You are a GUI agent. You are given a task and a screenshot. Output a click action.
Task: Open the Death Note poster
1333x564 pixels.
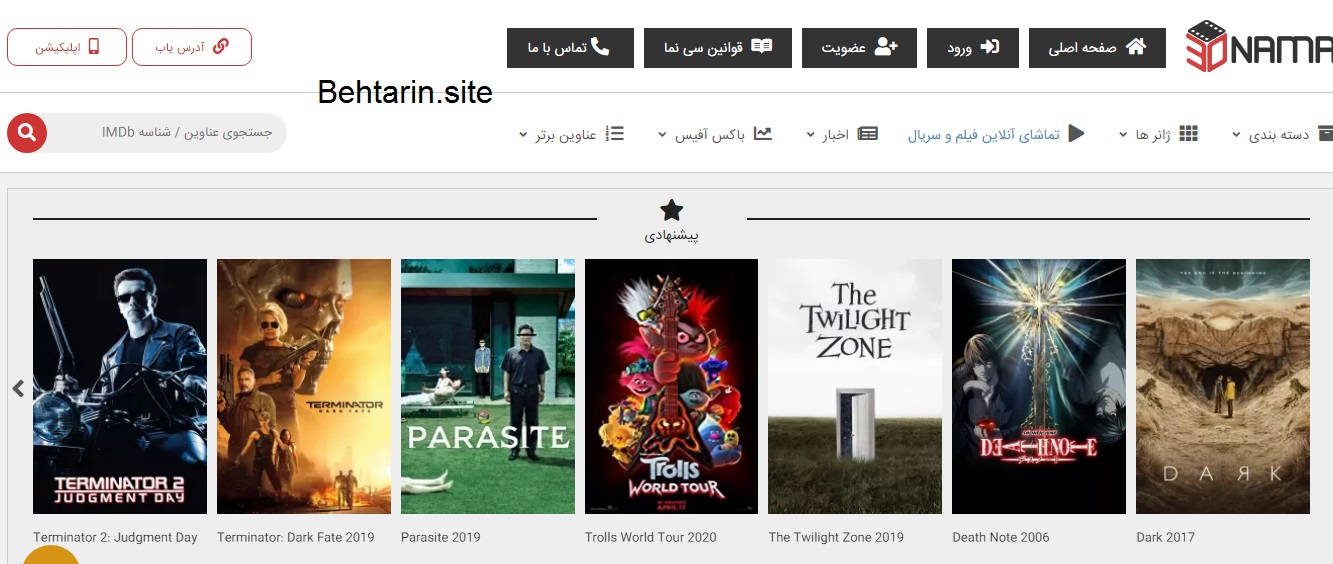point(1039,386)
